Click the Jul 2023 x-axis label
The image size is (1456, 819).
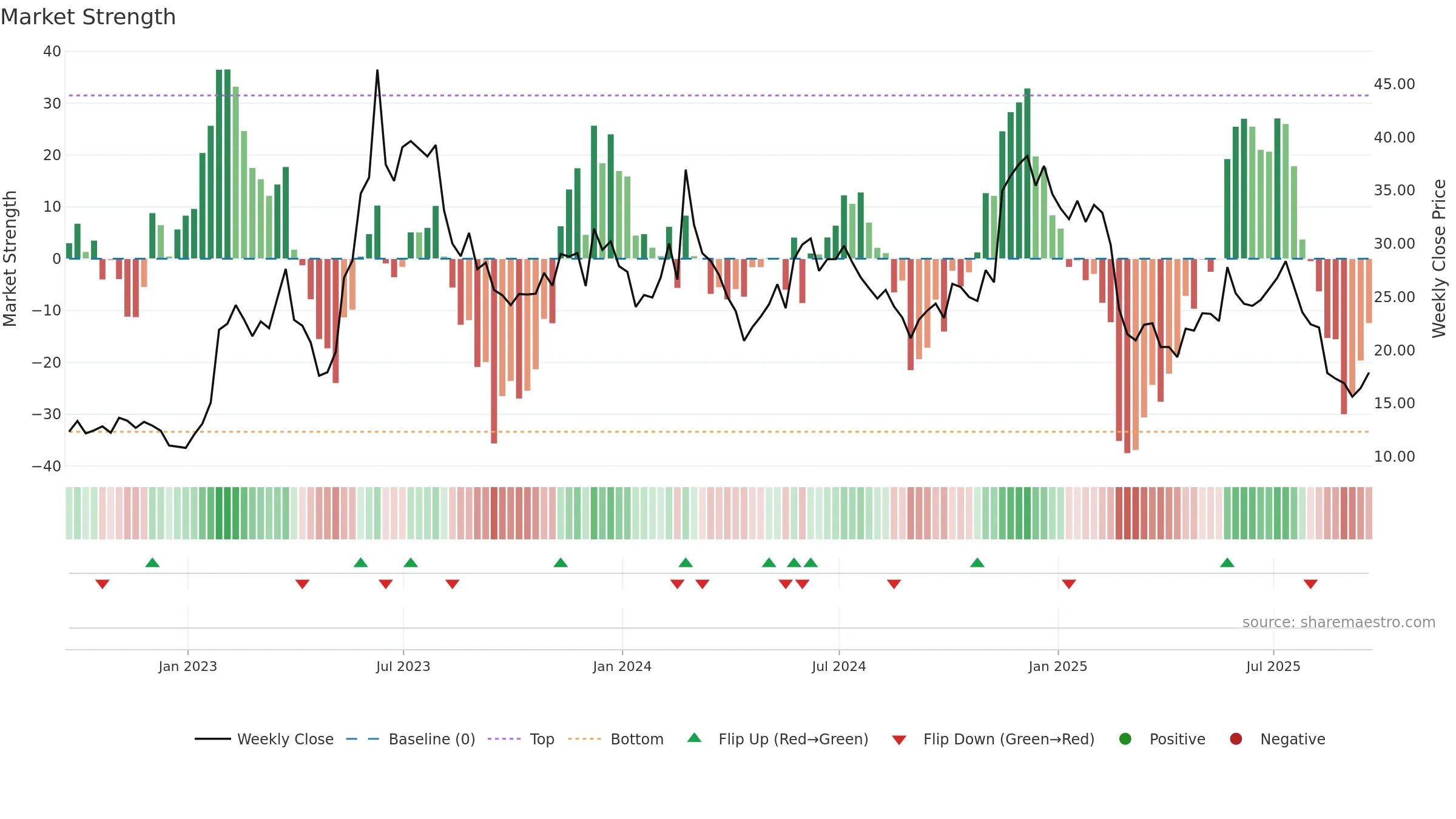[x=403, y=666]
